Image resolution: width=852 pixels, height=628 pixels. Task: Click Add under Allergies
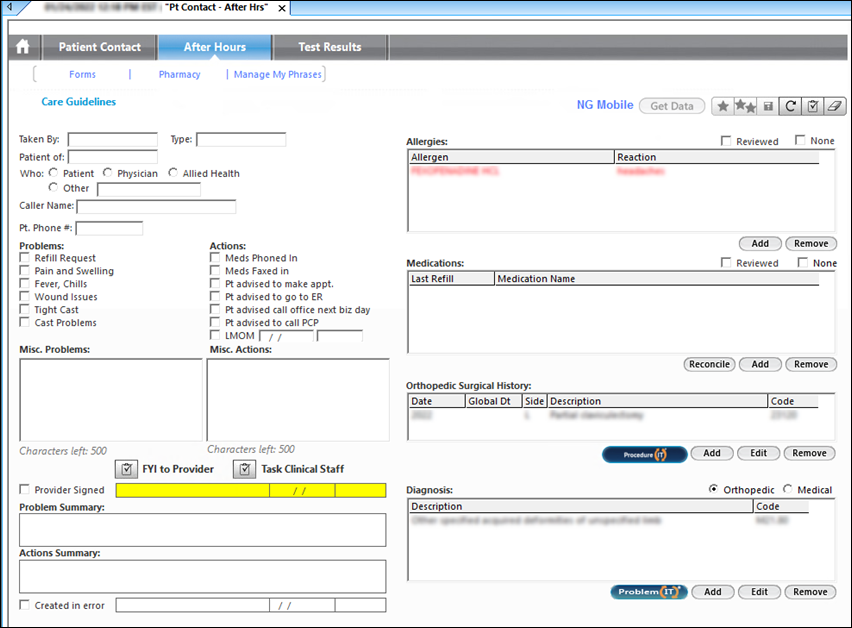pyautogui.click(x=760, y=243)
